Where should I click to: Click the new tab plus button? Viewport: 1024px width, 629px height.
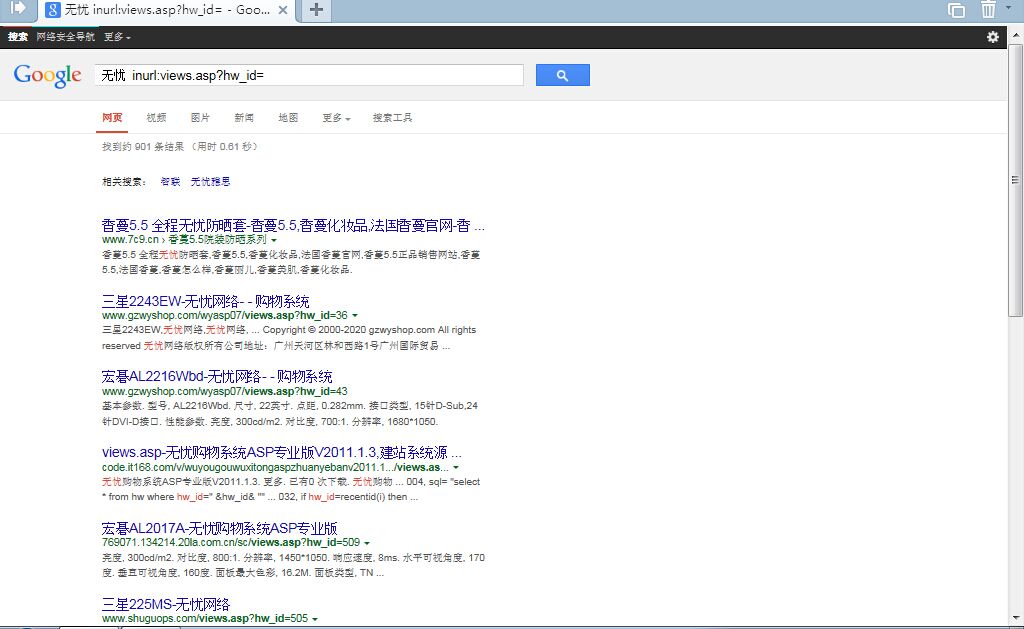(x=316, y=10)
